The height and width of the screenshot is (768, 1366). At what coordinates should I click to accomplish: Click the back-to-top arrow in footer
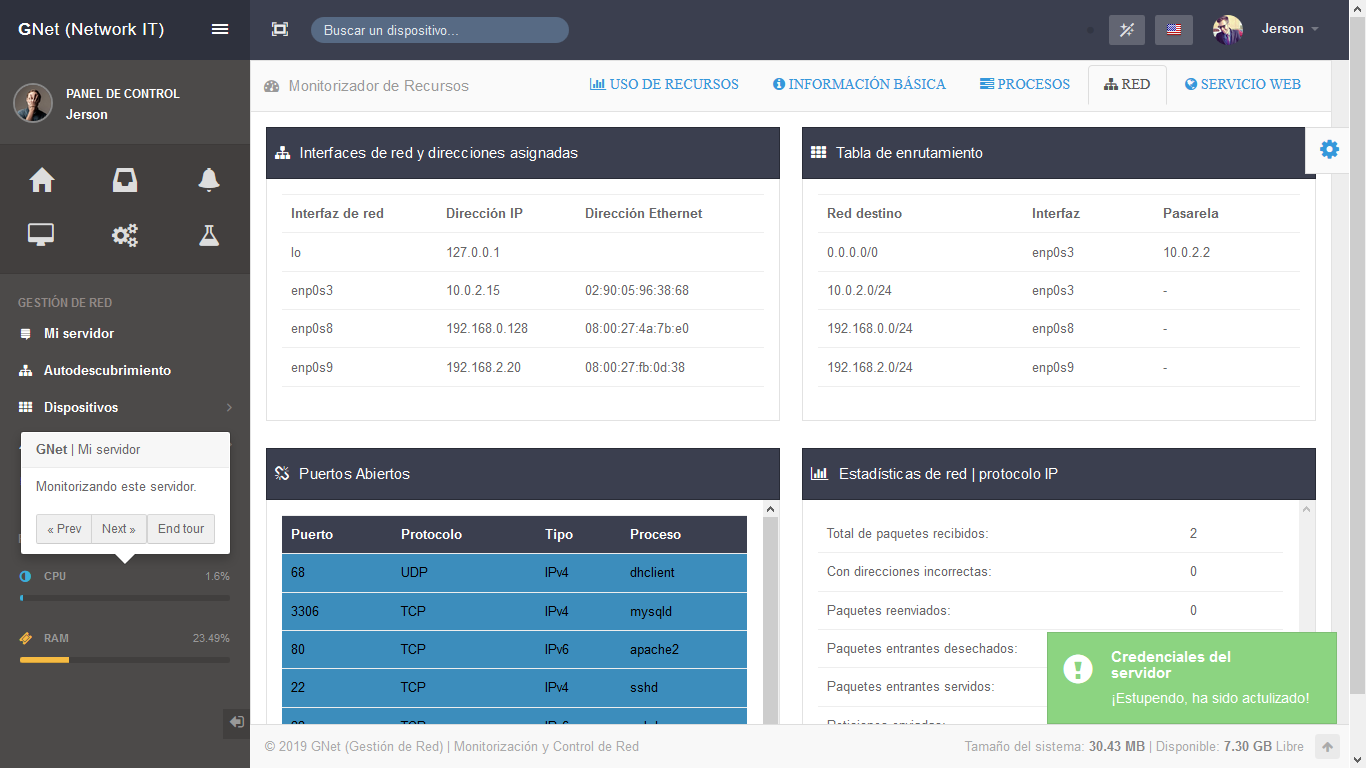click(1327, 746)
